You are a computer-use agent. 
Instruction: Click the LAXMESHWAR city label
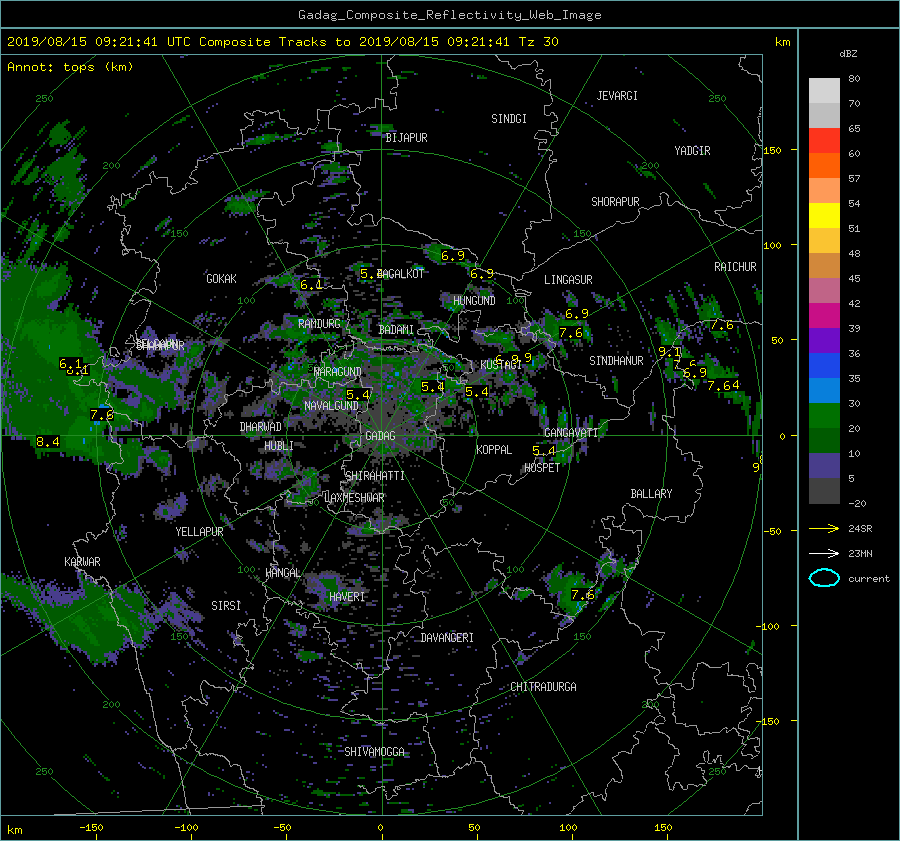pyautogui.click(x=354, y=498)
